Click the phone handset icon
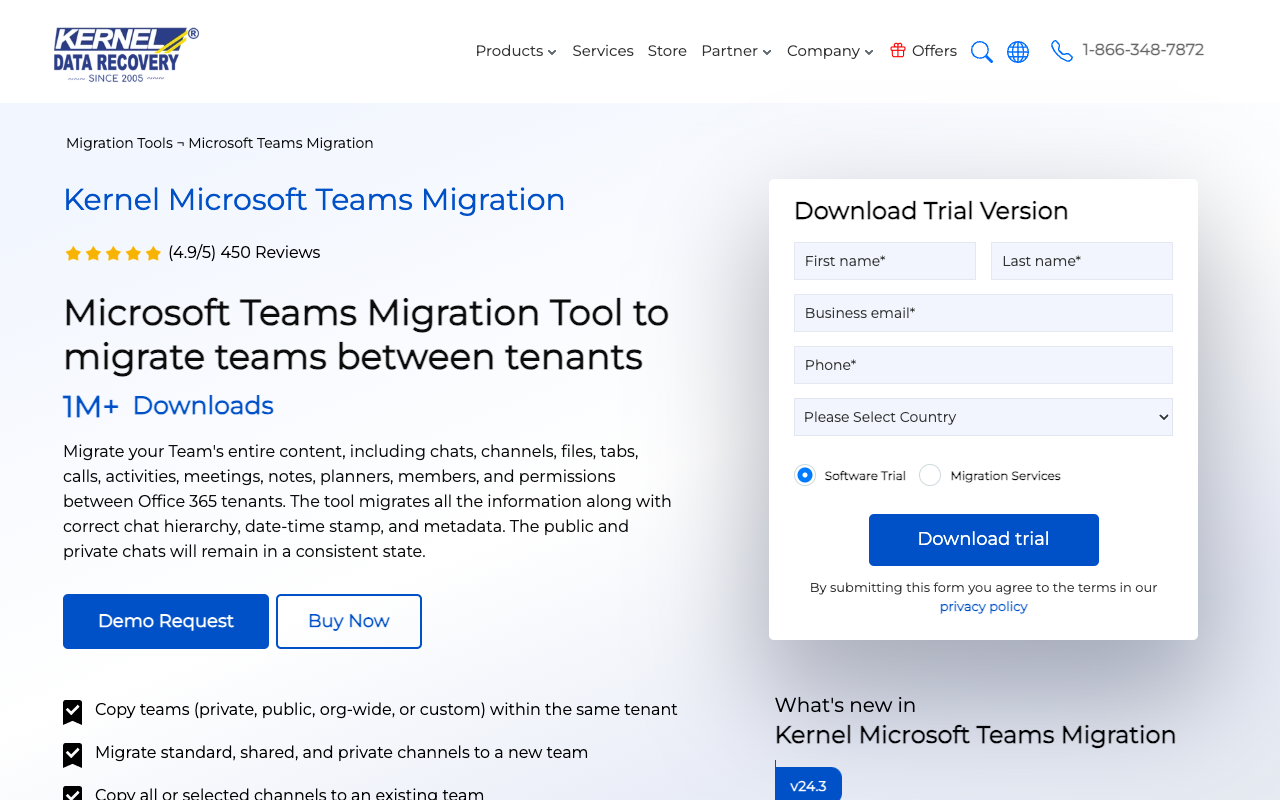Screen dimensions: 1280x800 coord(1062,51)
